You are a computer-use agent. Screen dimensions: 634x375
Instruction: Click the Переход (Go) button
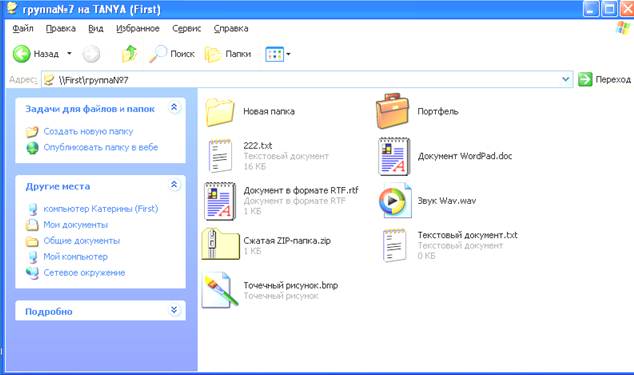(604, 79)
